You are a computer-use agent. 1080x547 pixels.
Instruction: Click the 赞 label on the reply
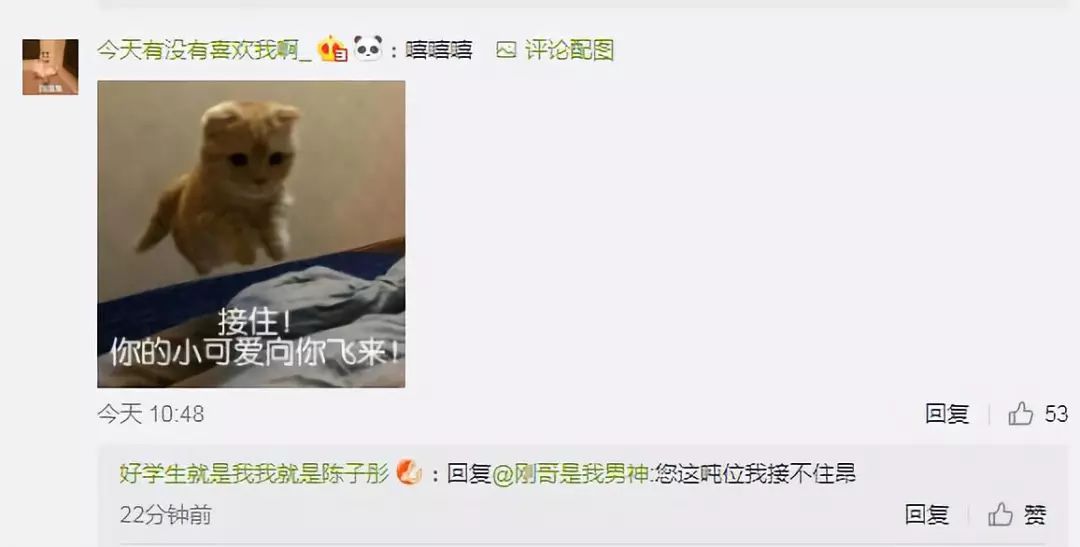click(1035, 515)
